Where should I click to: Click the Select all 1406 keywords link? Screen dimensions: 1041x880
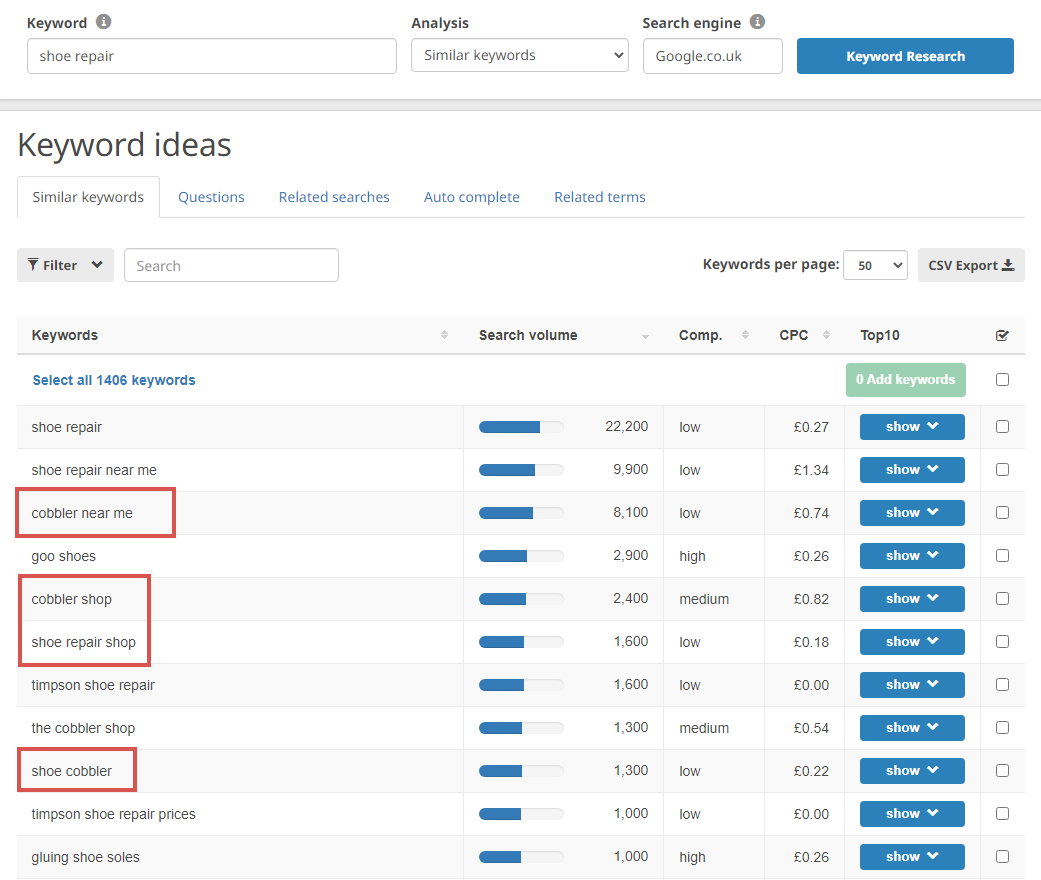113,380
